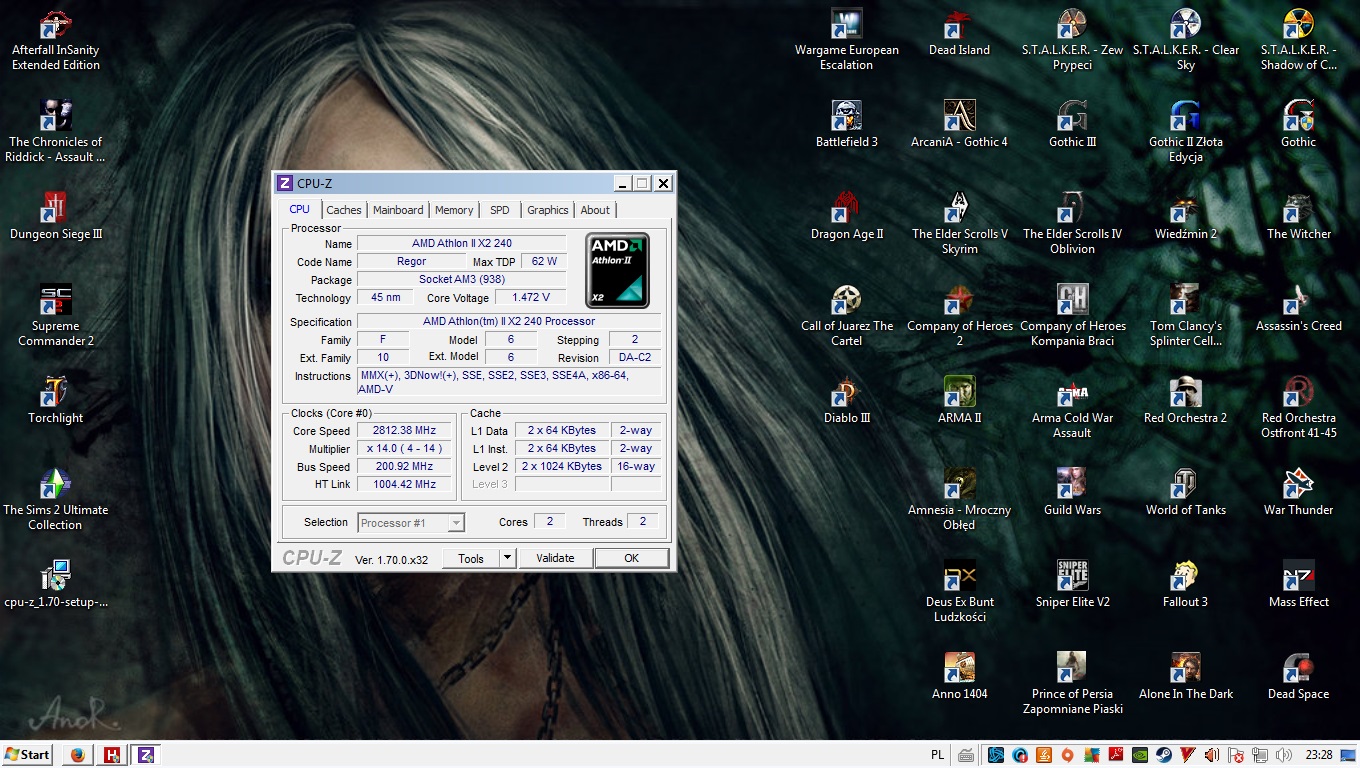Switch to the SPD tab
This screenshot has height=768, width=1360.
(500, 210)
